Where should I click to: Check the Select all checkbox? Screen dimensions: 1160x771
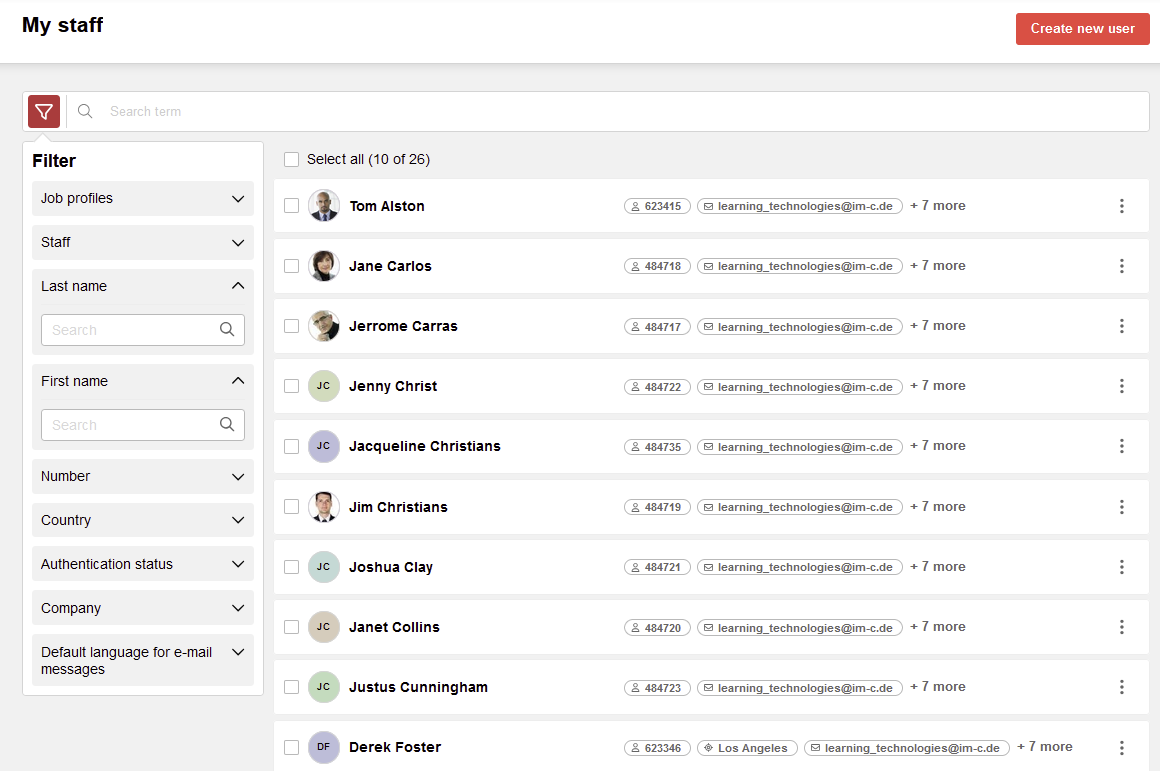tap(292, 160)
